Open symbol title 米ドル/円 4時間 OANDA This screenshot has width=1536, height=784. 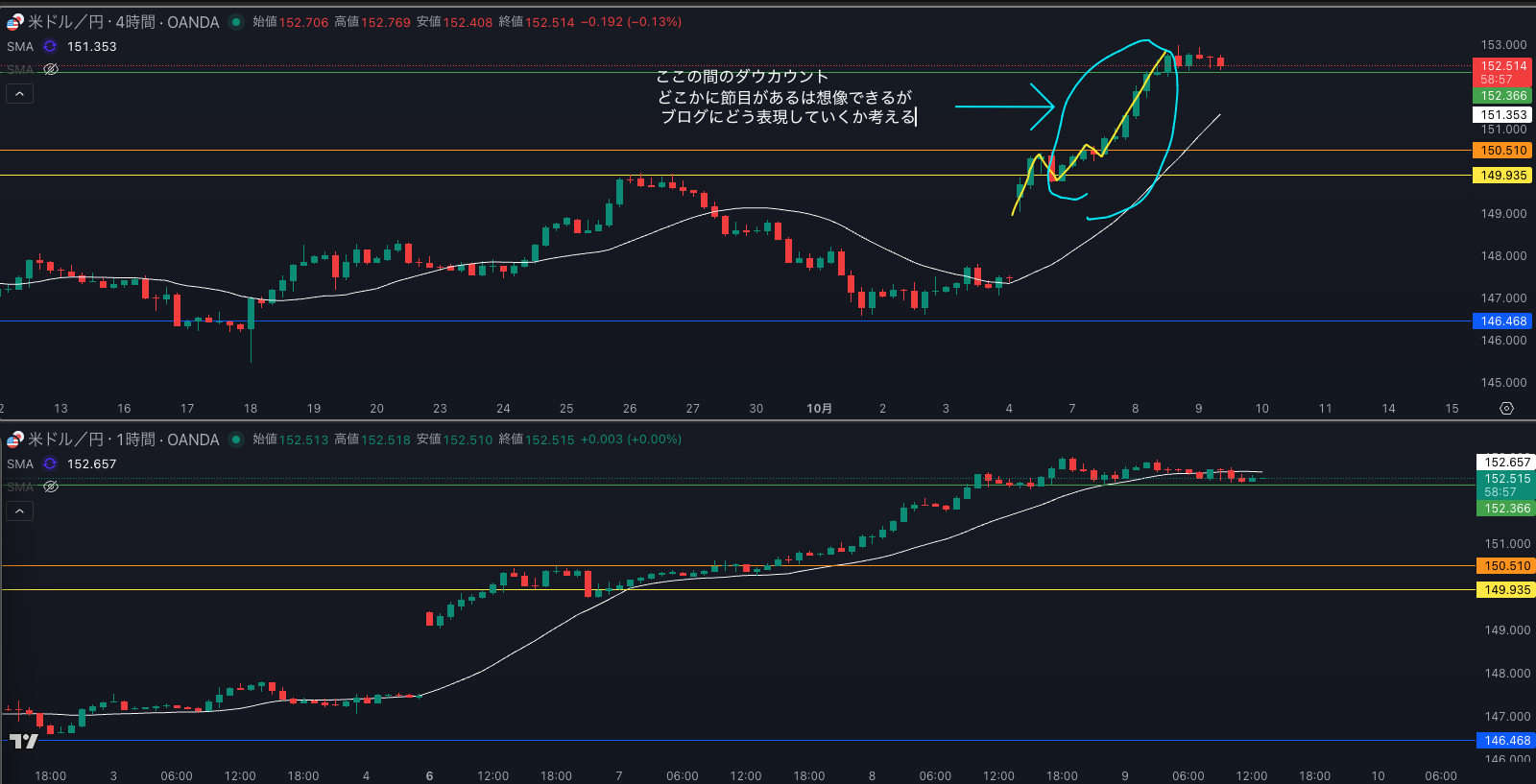tap(123, 22)
